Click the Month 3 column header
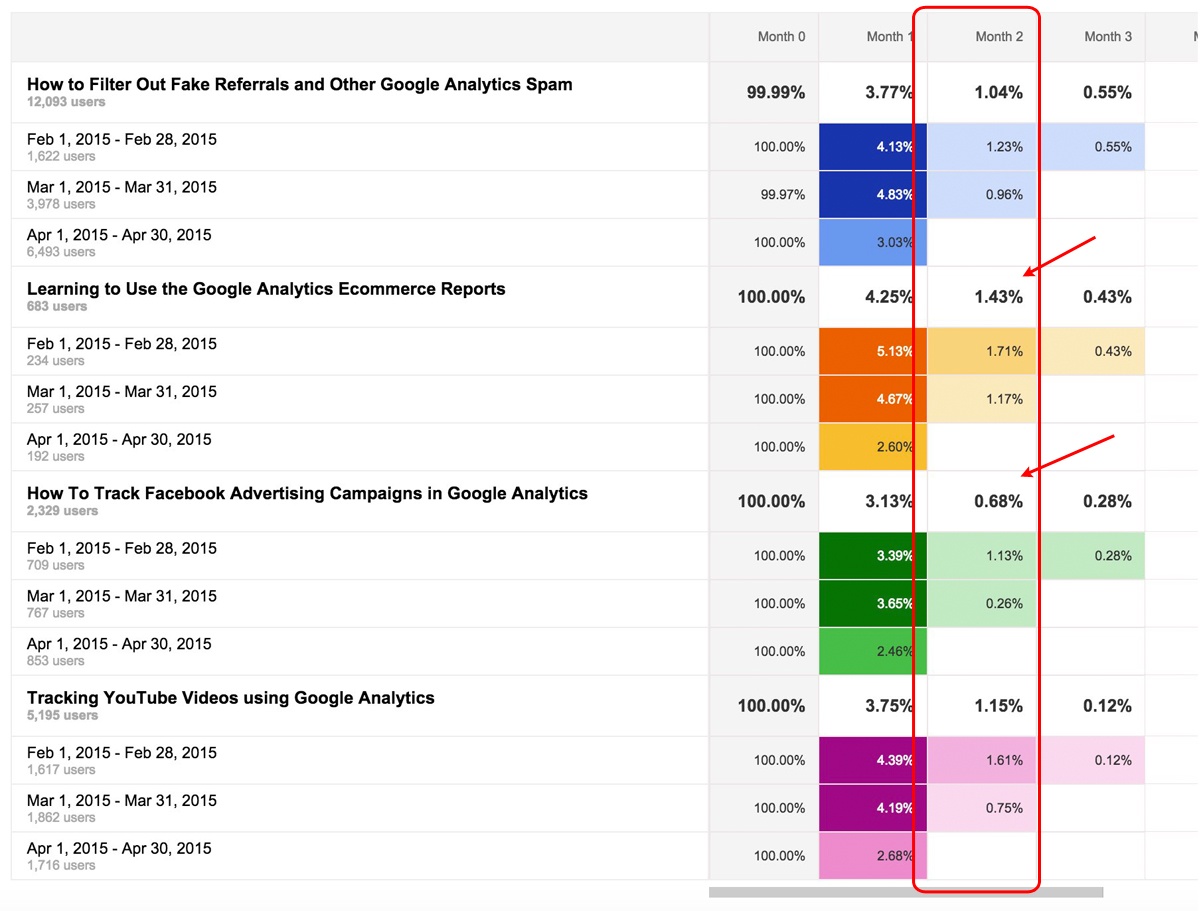1200x911 pixels. pyautogui.click(x=1108, y=37)
